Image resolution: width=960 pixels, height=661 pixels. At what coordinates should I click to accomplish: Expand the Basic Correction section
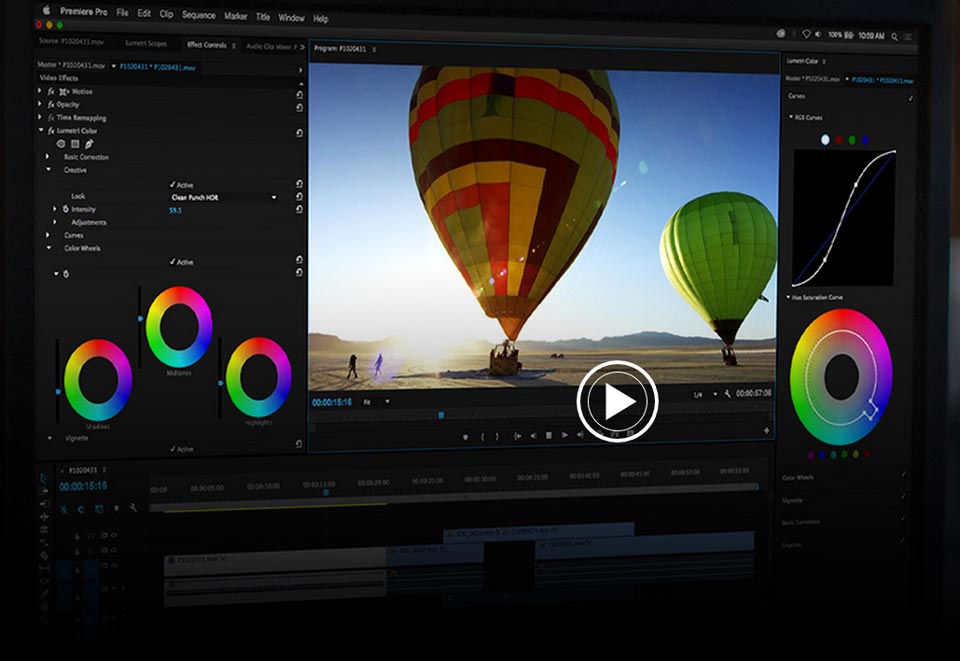point(47,157)
